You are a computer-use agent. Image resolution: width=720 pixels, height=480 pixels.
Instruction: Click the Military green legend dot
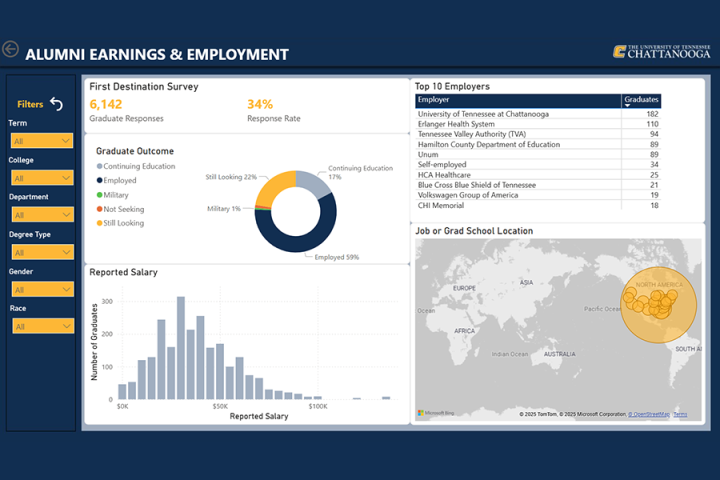coord(100,195)
